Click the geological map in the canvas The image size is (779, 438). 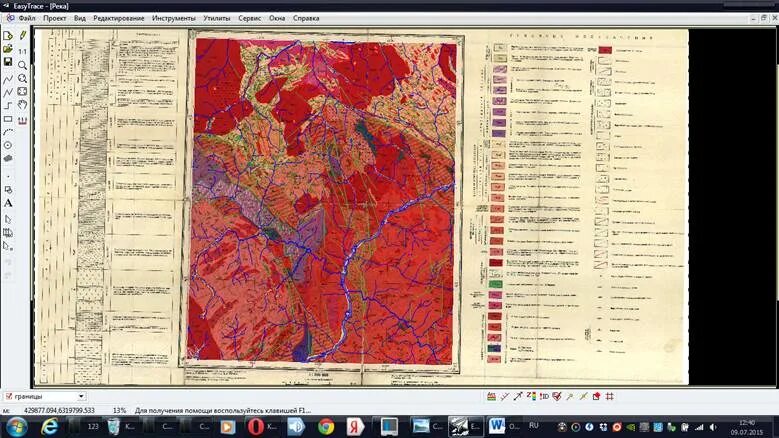pos(321,201)
